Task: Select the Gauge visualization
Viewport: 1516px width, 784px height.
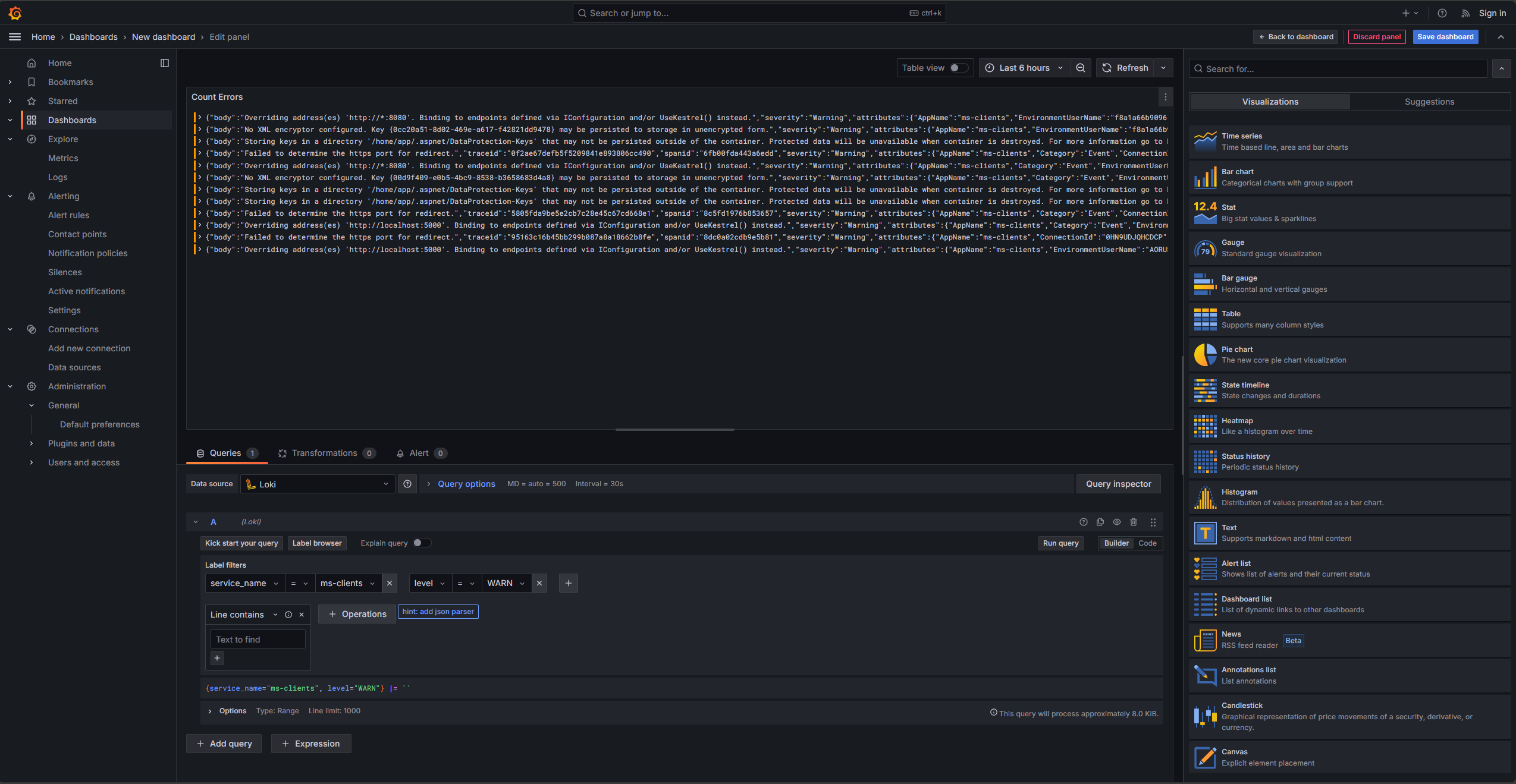Action: tap(1349, 248)
